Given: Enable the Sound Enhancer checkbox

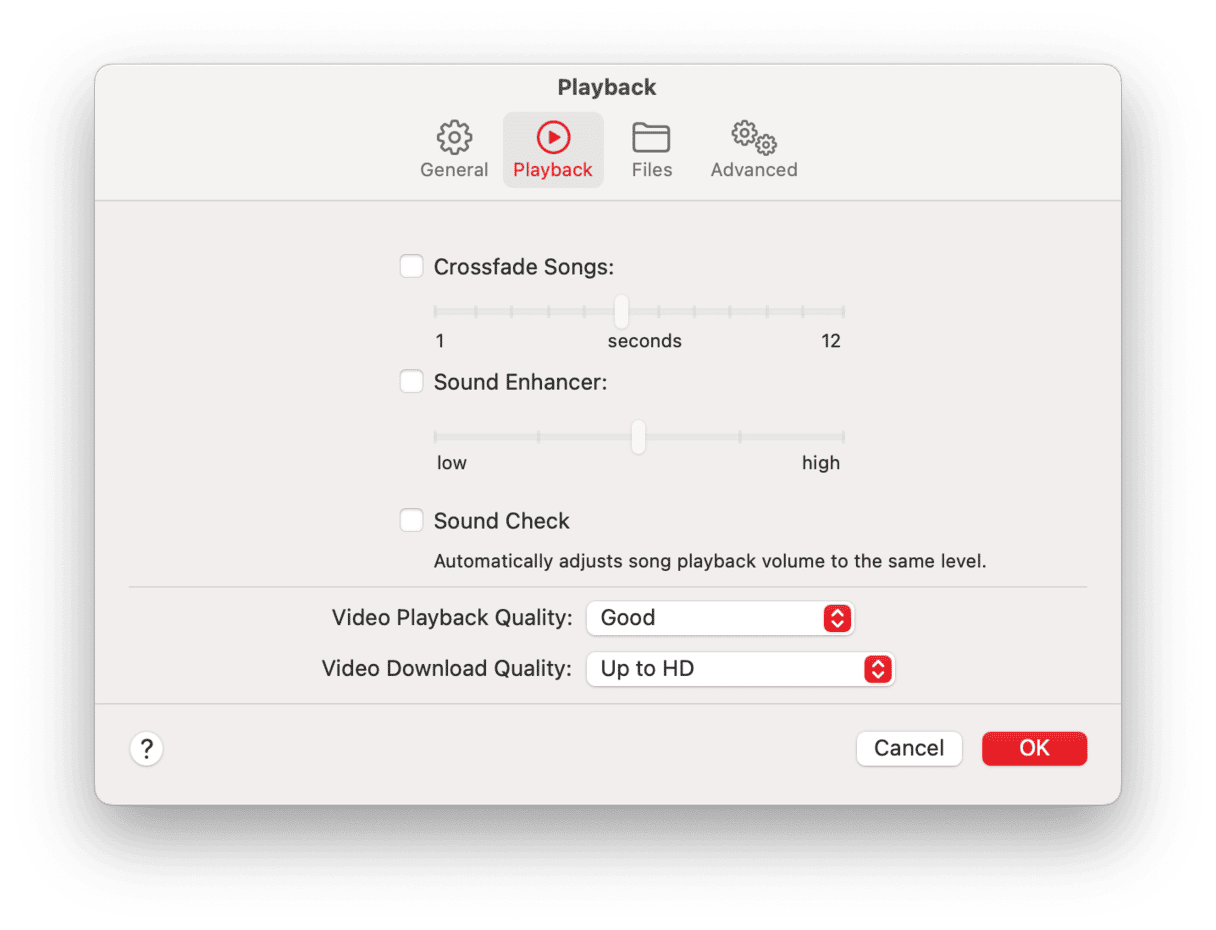Looking at the screenshot, I should [x=411, y=382].
